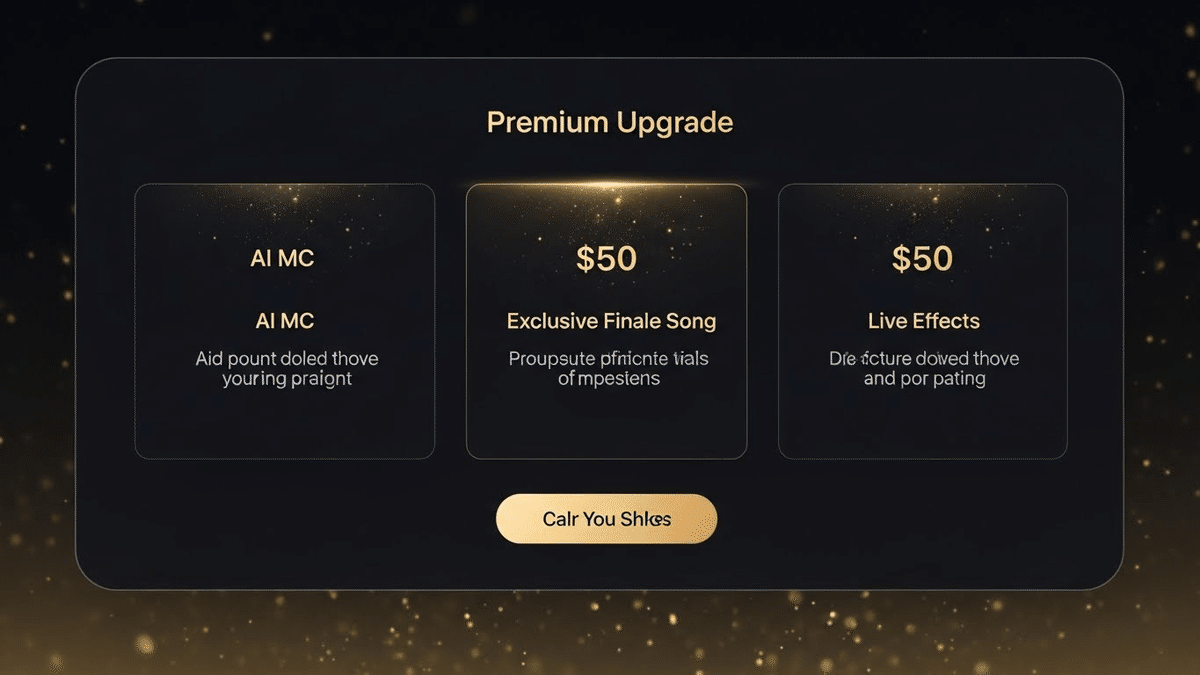Click the glowing top edge of the middle card
The height and width of the screenshot is (675, 1200).
(x=606, y=185)
